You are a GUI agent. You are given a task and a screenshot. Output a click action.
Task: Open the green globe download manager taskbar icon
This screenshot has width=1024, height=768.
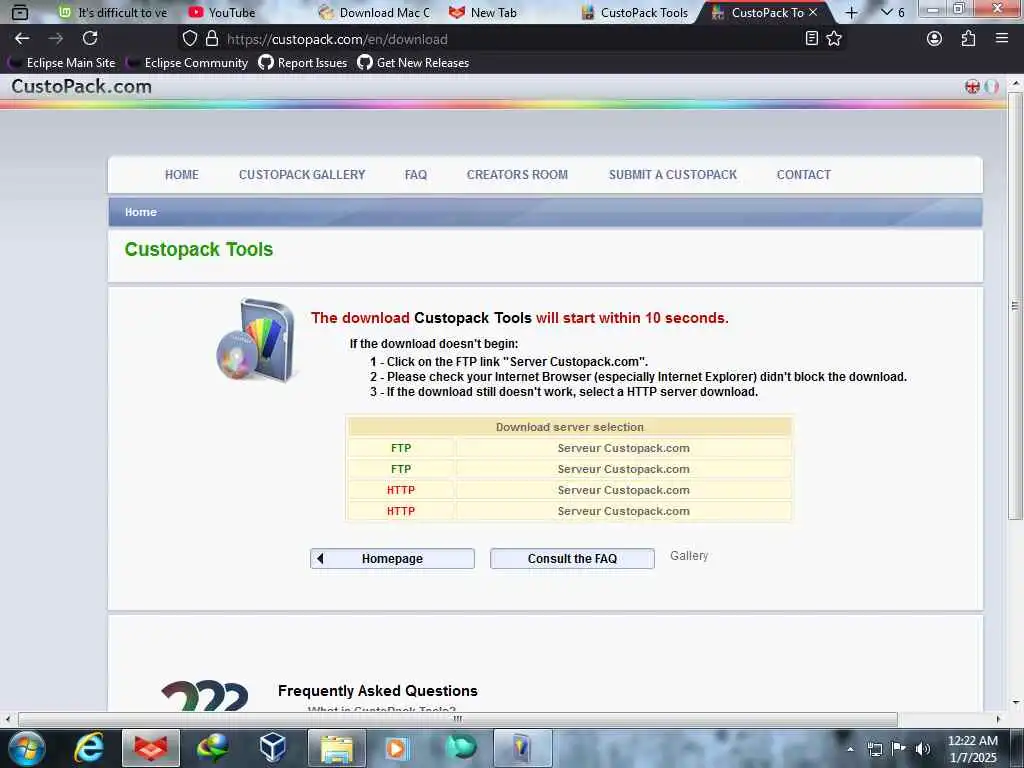click(x=213, y=748)
